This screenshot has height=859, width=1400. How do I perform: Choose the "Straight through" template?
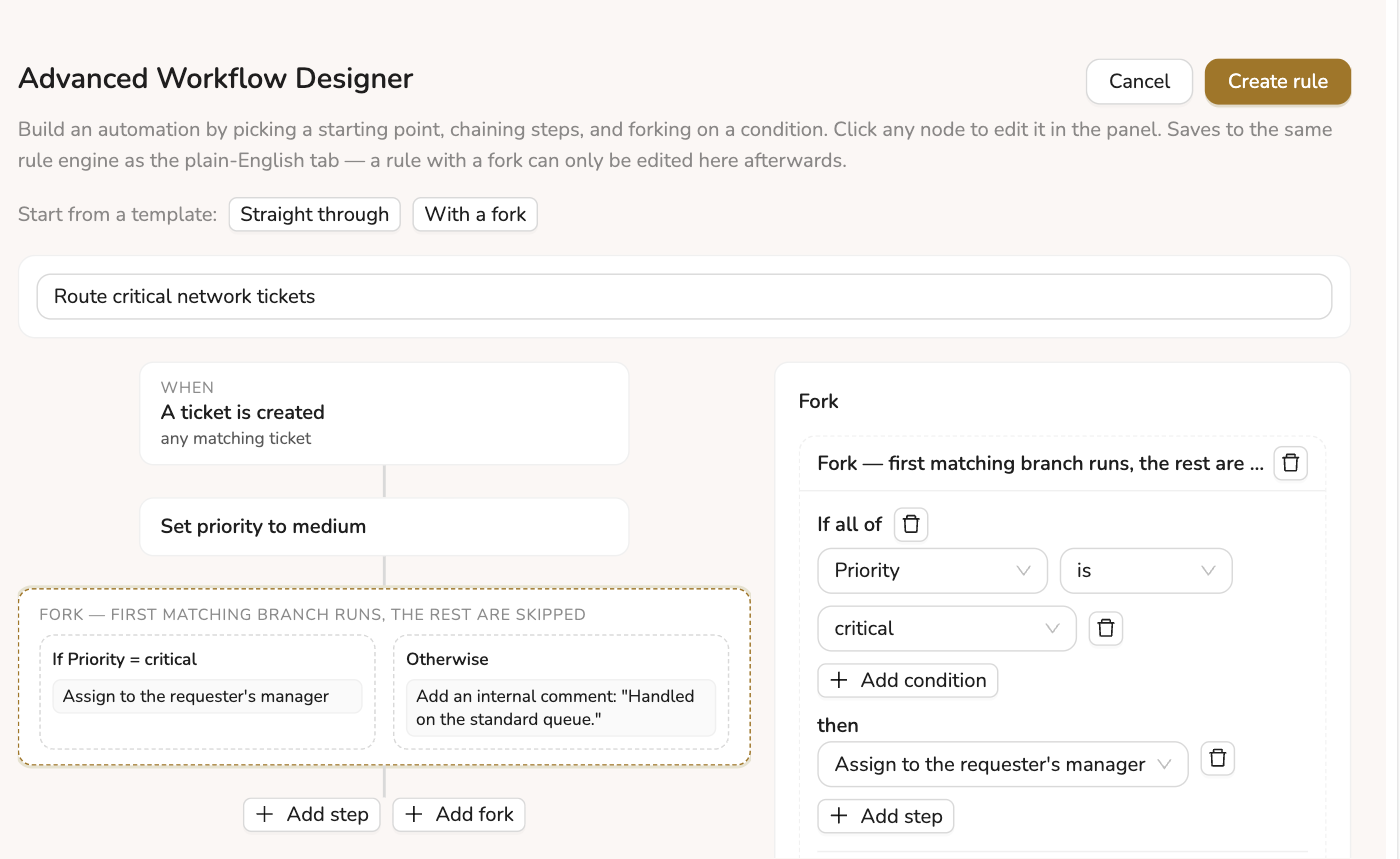[315, 214]
